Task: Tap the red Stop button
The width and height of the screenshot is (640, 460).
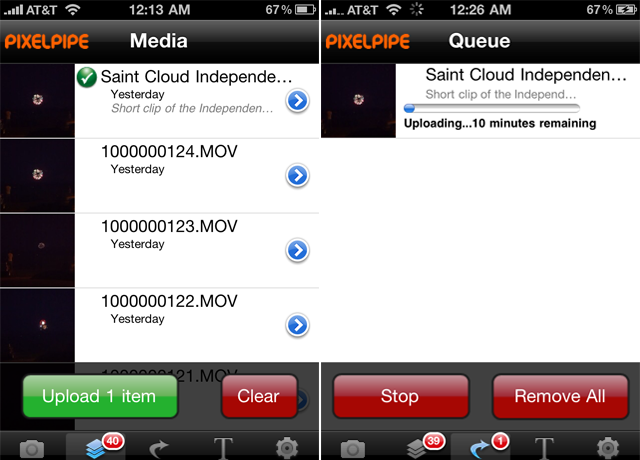Action: pos(400,396)
